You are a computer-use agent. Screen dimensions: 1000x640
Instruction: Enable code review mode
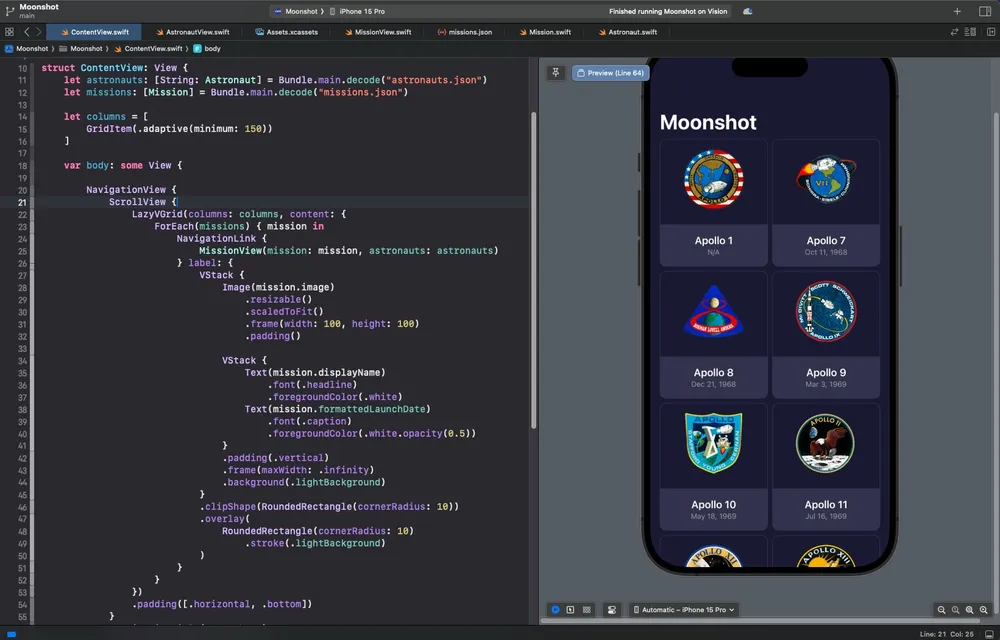[x=953, y=31]
